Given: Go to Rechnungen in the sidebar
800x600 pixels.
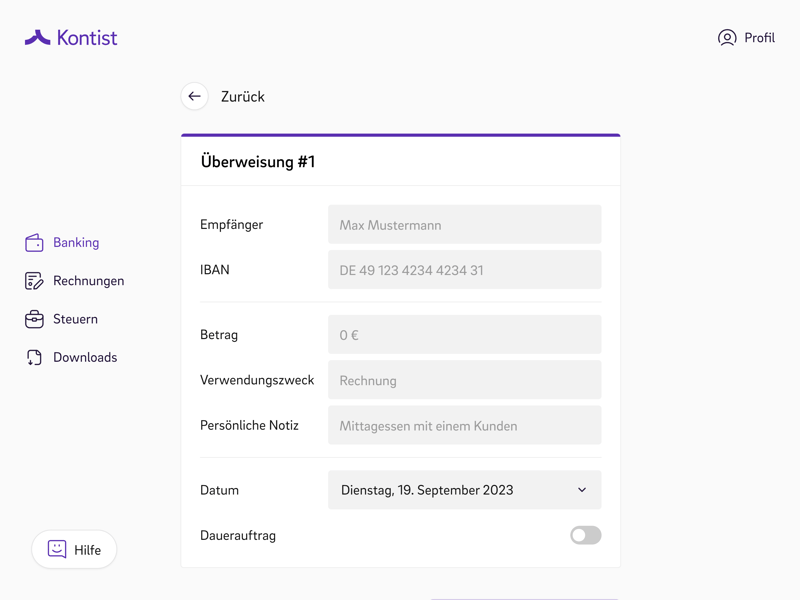Looking at the screenshot, I should [x=88, y=281].
